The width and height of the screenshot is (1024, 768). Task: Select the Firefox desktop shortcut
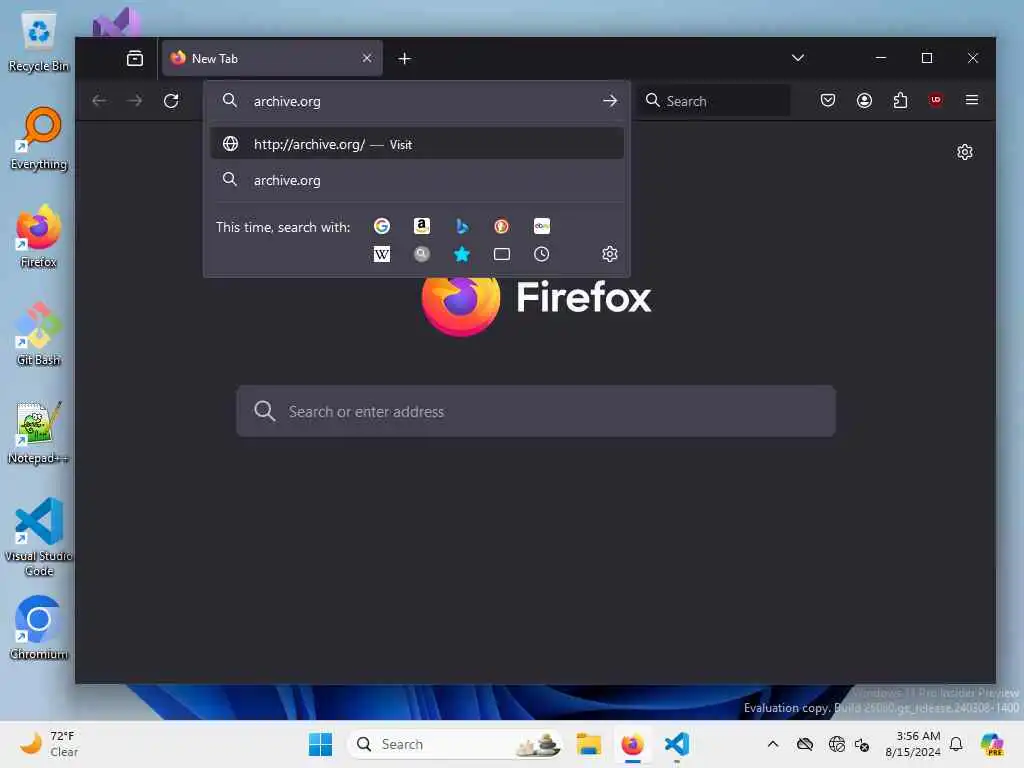click(39, 236)
